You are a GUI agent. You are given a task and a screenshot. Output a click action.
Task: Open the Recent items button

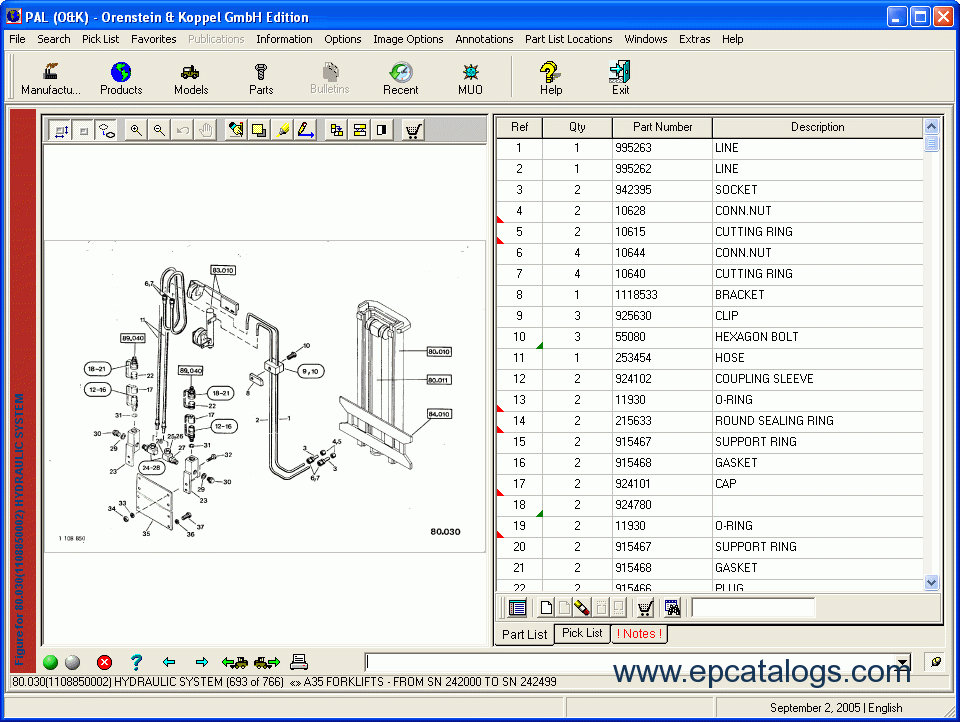(400, 78)
